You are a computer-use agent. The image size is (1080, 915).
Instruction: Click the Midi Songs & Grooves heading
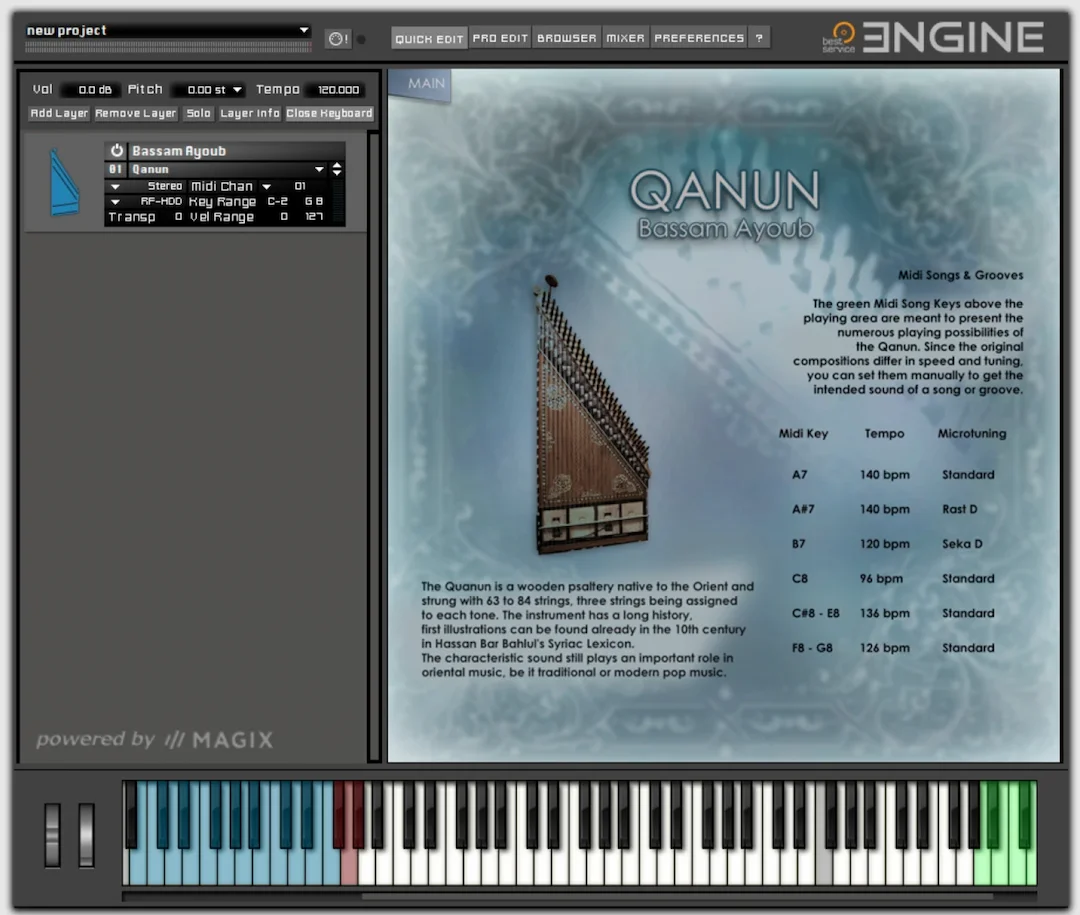[960, 275]
